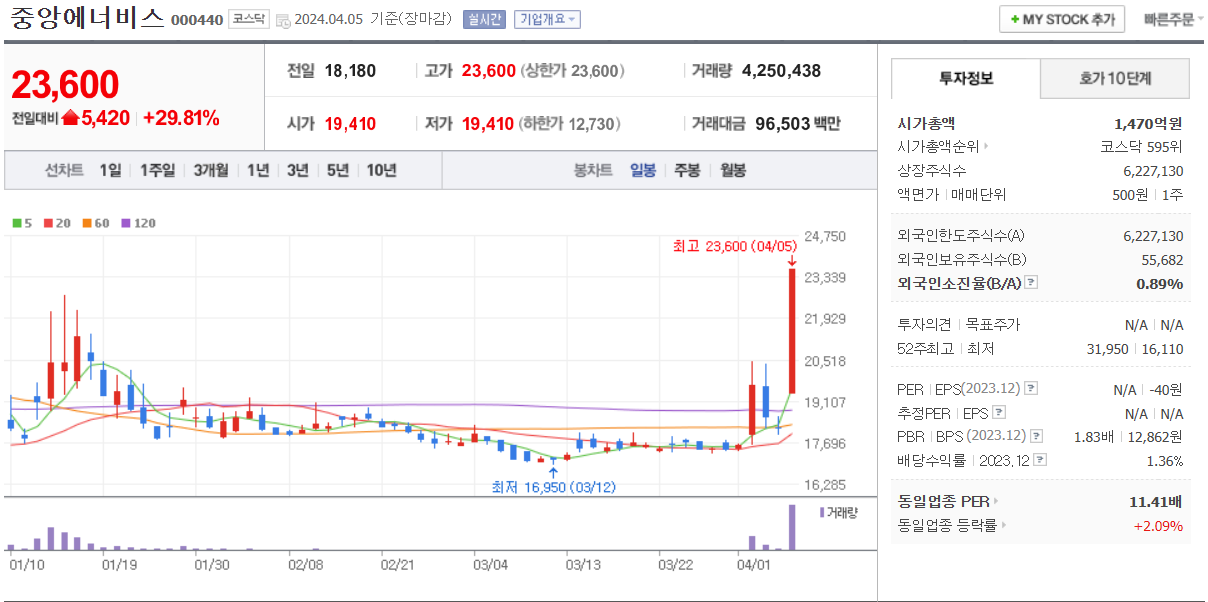Open the 기업개요 dropdown
This screenshot has width=1208, height=602.
pos(547,19)
